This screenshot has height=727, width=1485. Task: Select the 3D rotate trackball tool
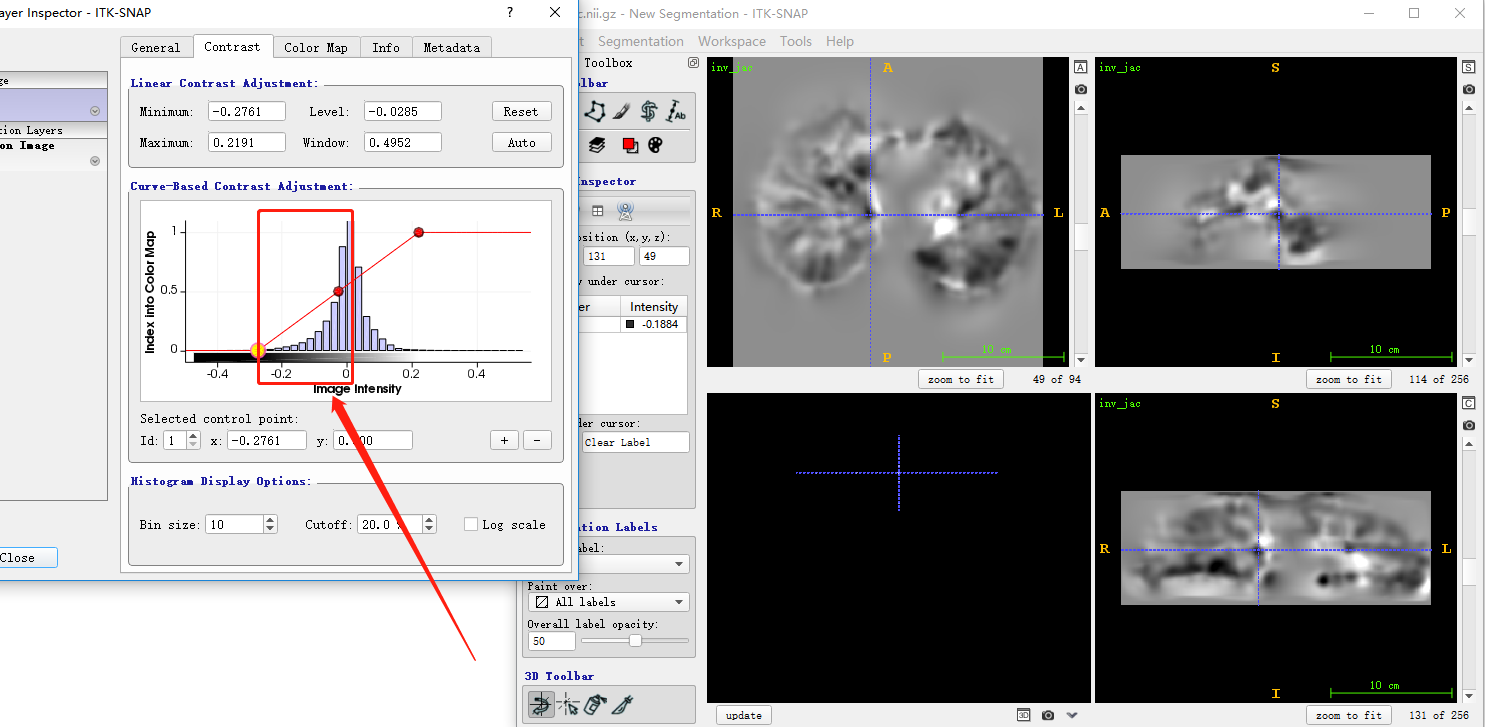[542, 705]
